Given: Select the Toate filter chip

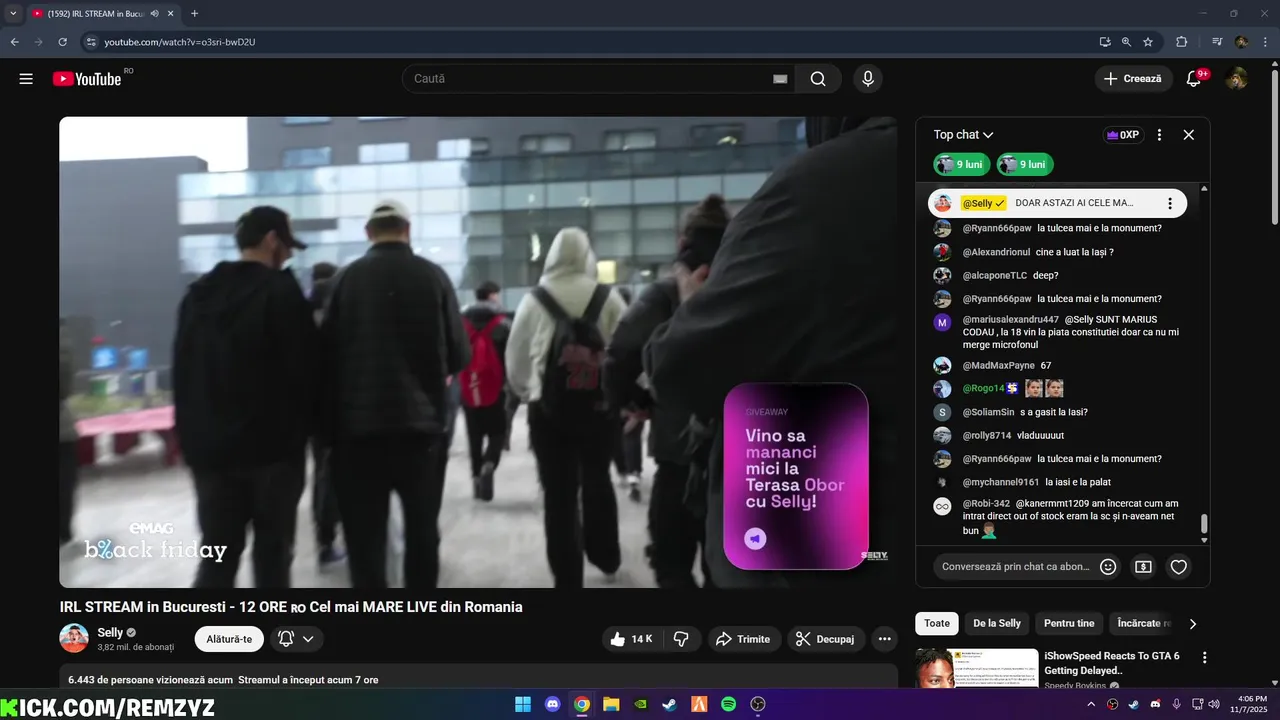Looking at the screenshot, I should tap(937, 623).
